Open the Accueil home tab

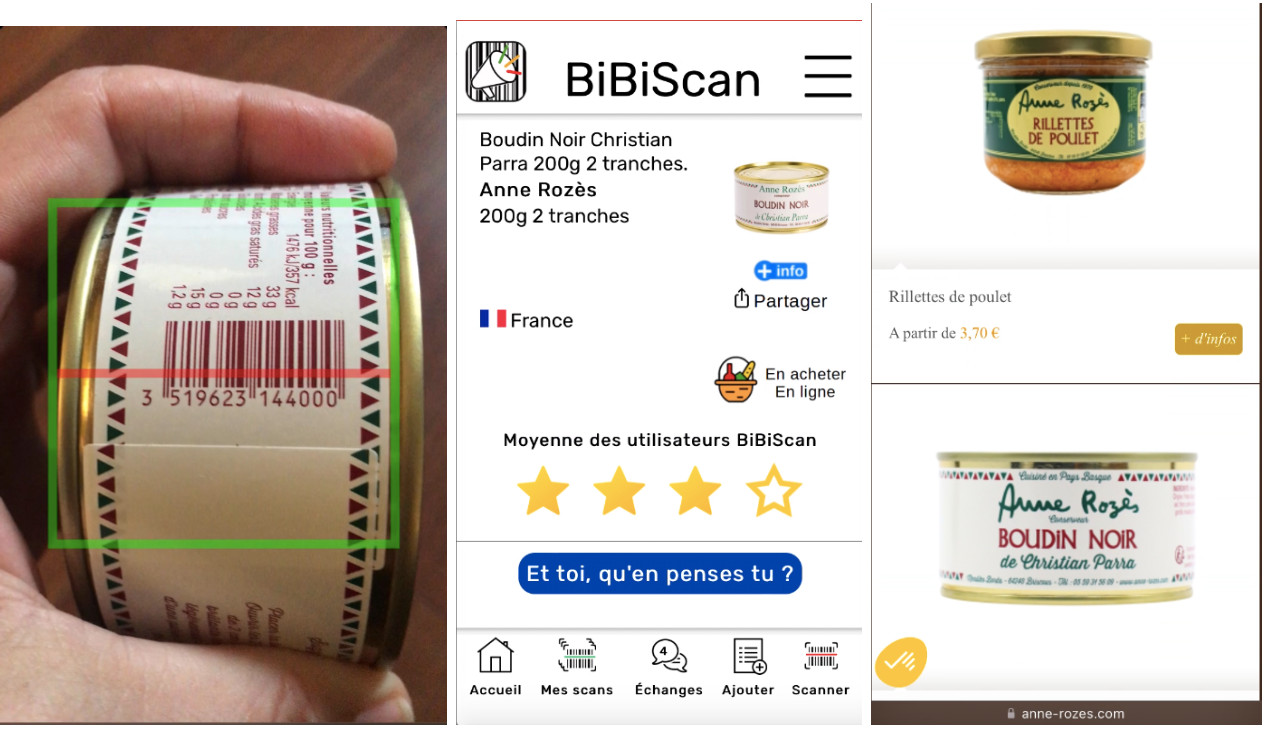pos(496,667)
